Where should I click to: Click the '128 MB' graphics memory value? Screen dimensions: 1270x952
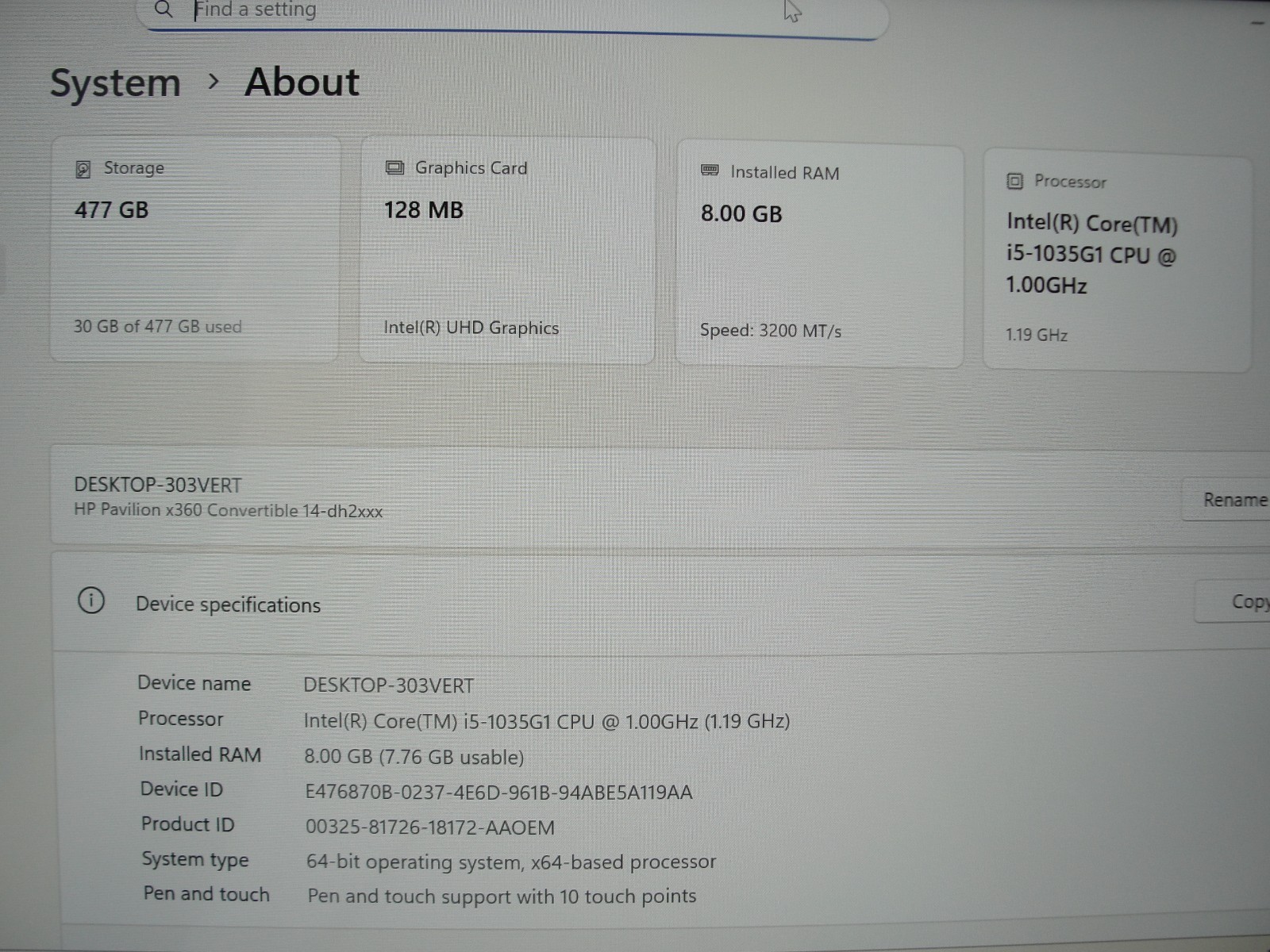pyautogui.click(x=424, y=210)
